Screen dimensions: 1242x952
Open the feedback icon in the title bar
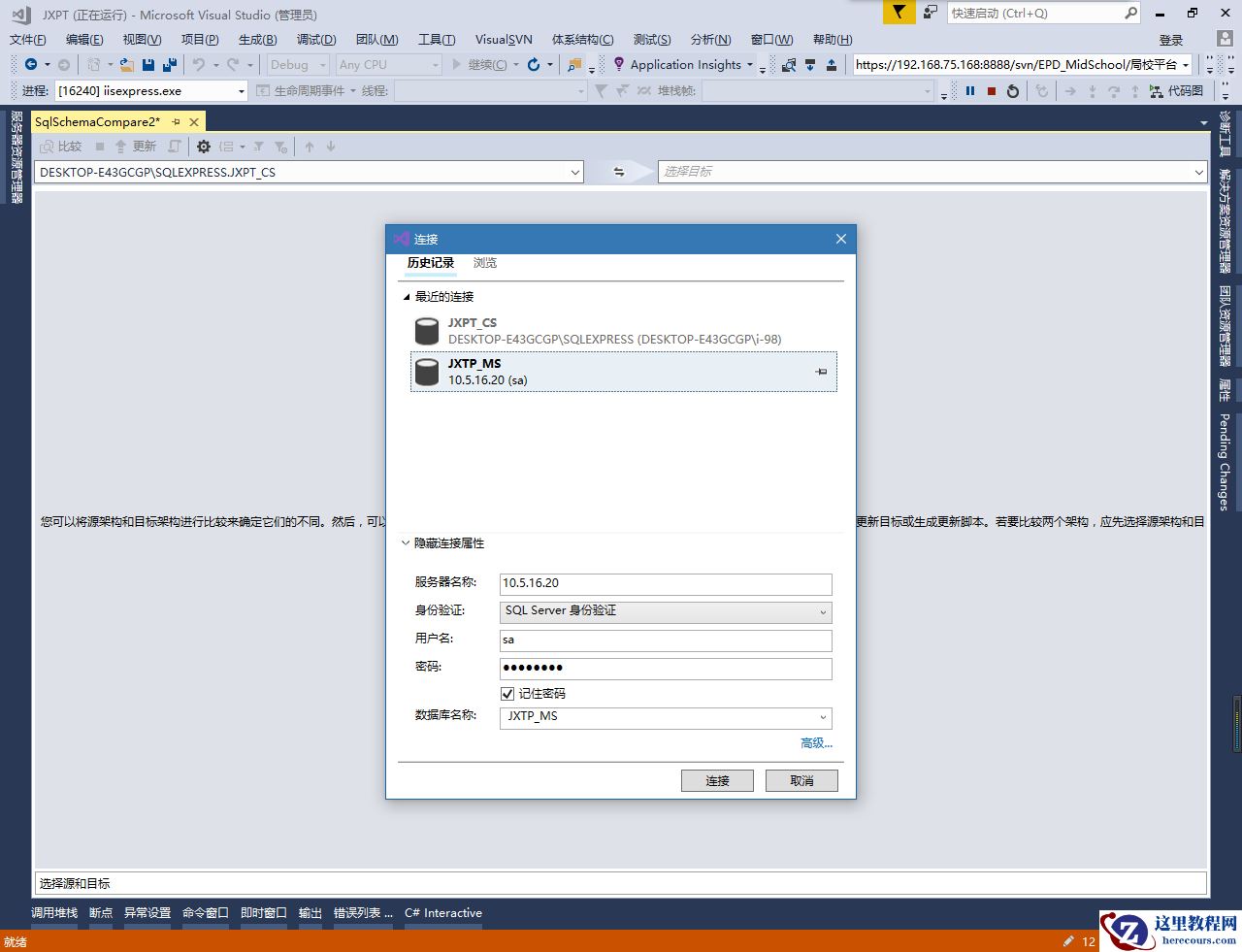(931, 13)
